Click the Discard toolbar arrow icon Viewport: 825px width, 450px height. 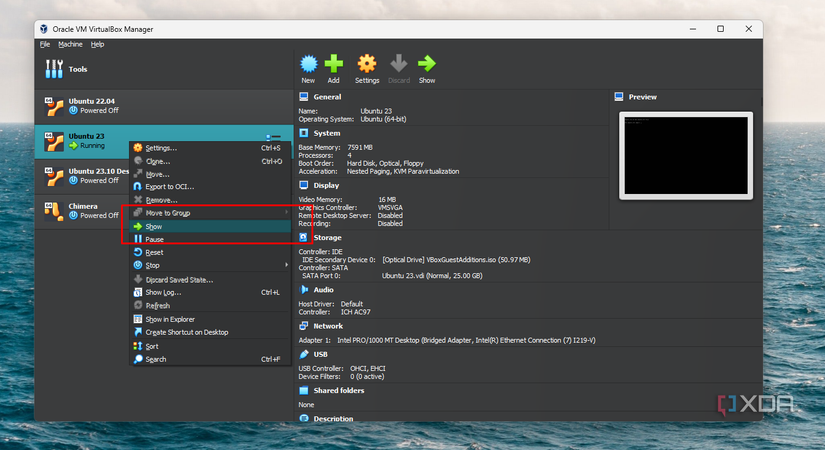399,64
